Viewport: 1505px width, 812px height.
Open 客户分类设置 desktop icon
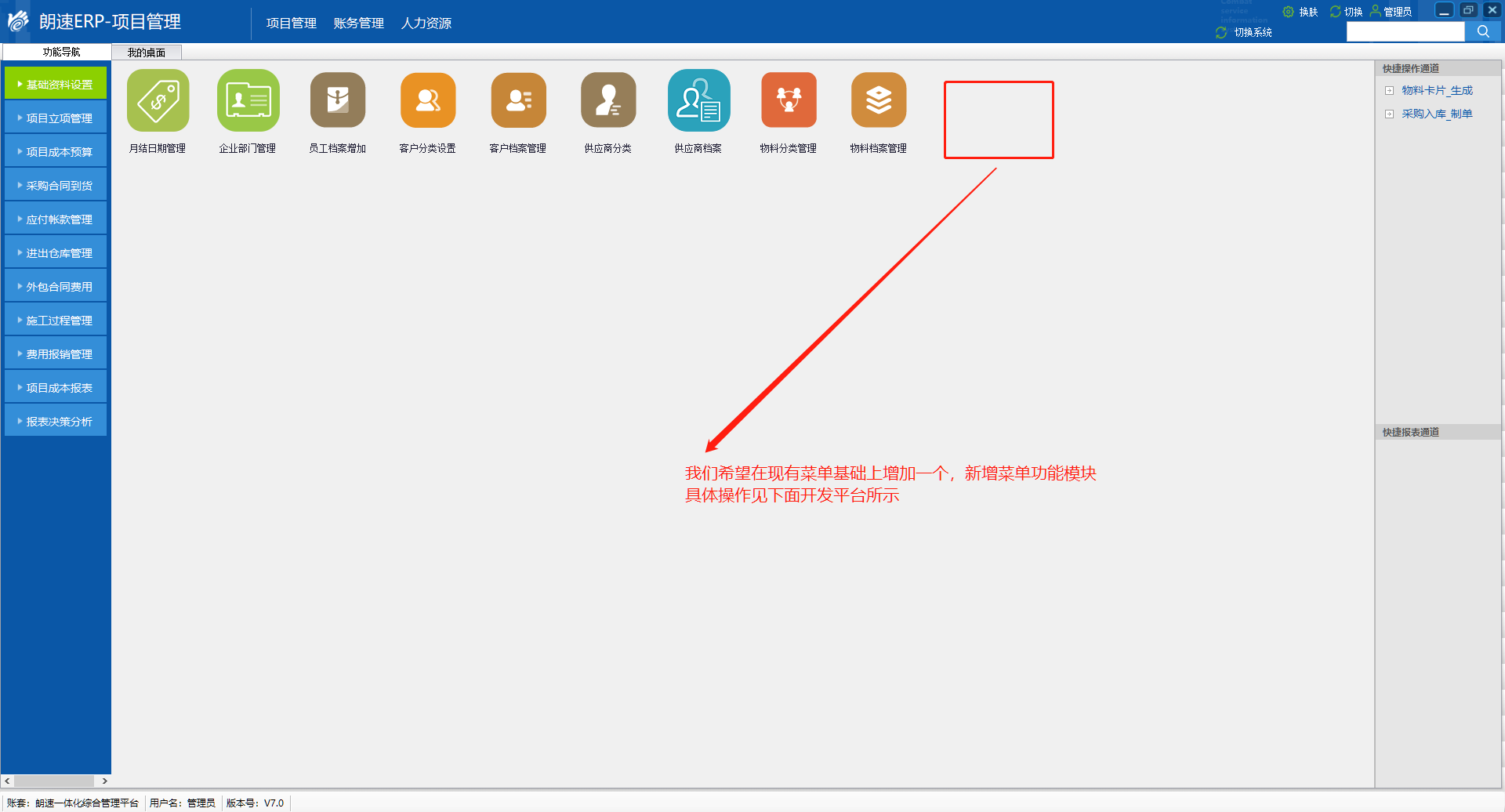(x=428, y=101)
